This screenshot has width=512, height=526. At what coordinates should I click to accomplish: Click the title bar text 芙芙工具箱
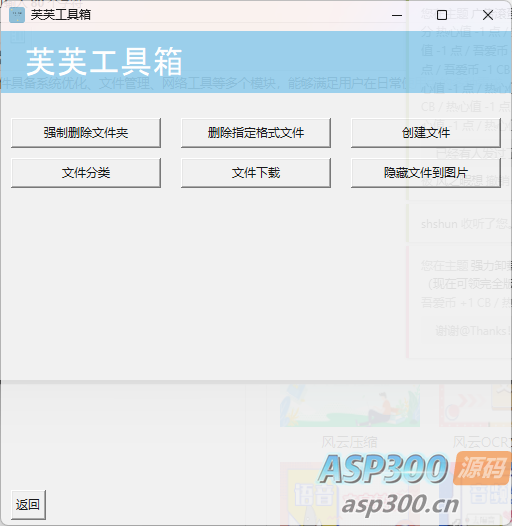[x=61, y=15]
